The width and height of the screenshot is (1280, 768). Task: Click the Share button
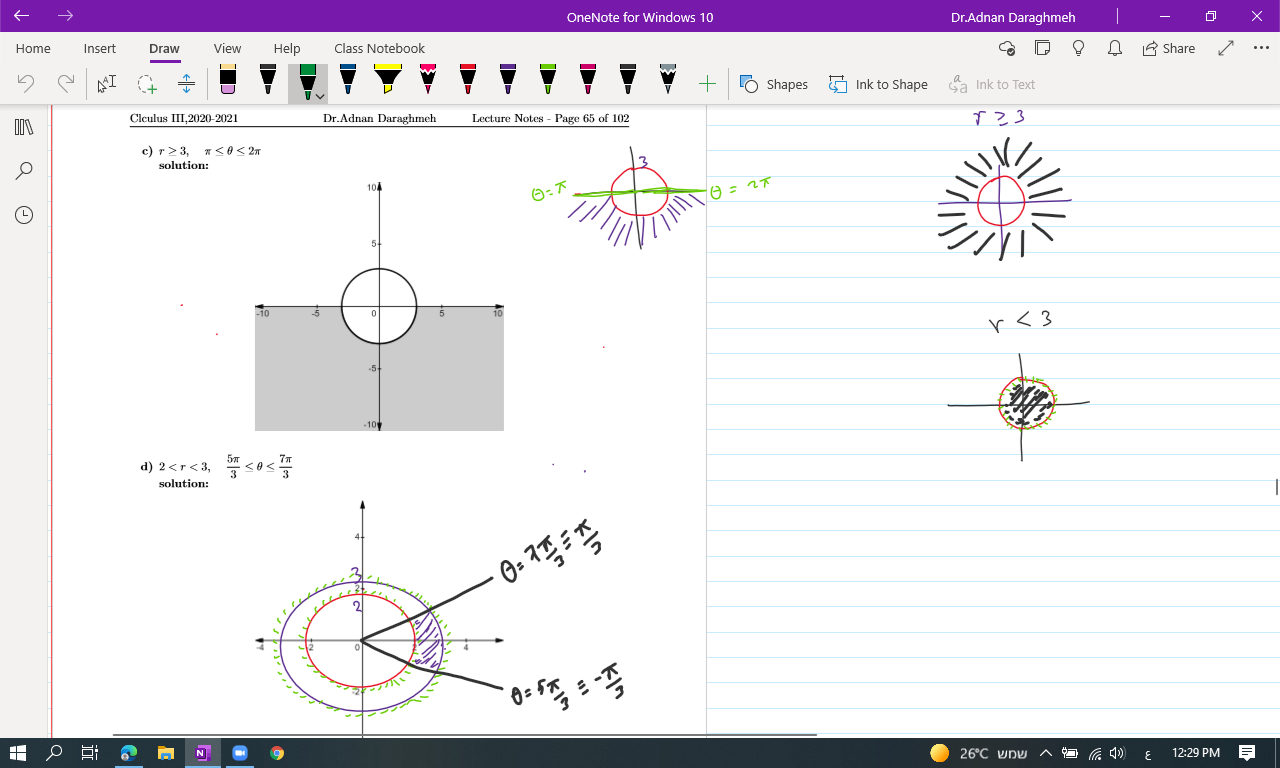click(x=1169, y=48)
